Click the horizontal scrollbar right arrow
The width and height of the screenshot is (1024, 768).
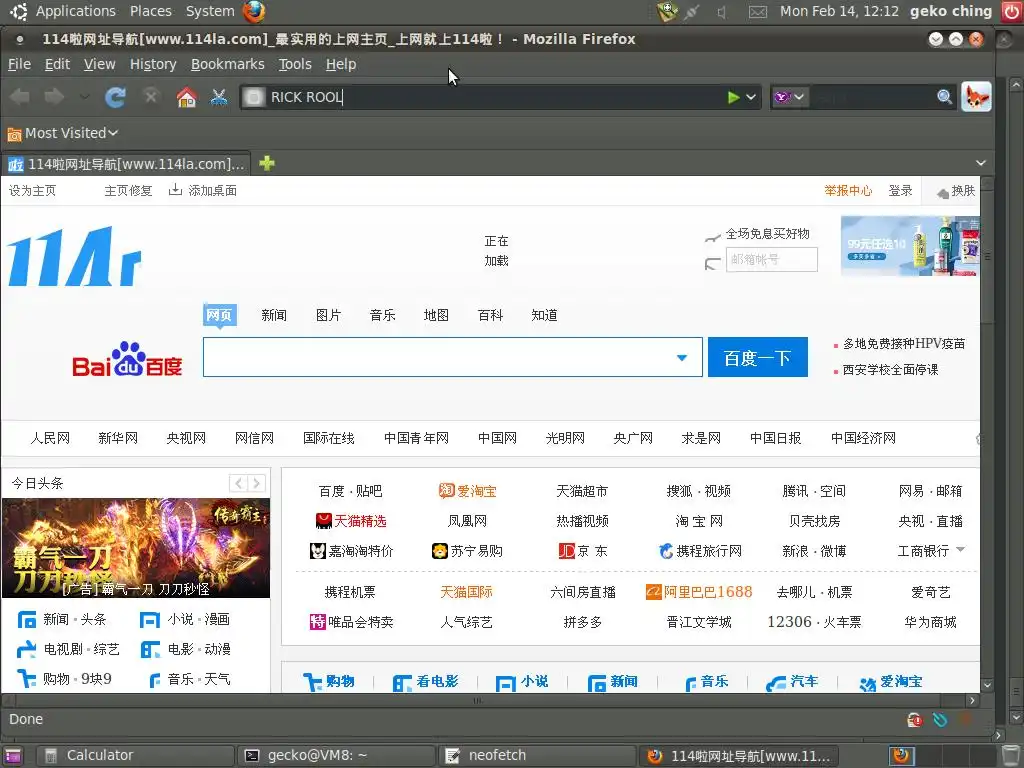972,701
